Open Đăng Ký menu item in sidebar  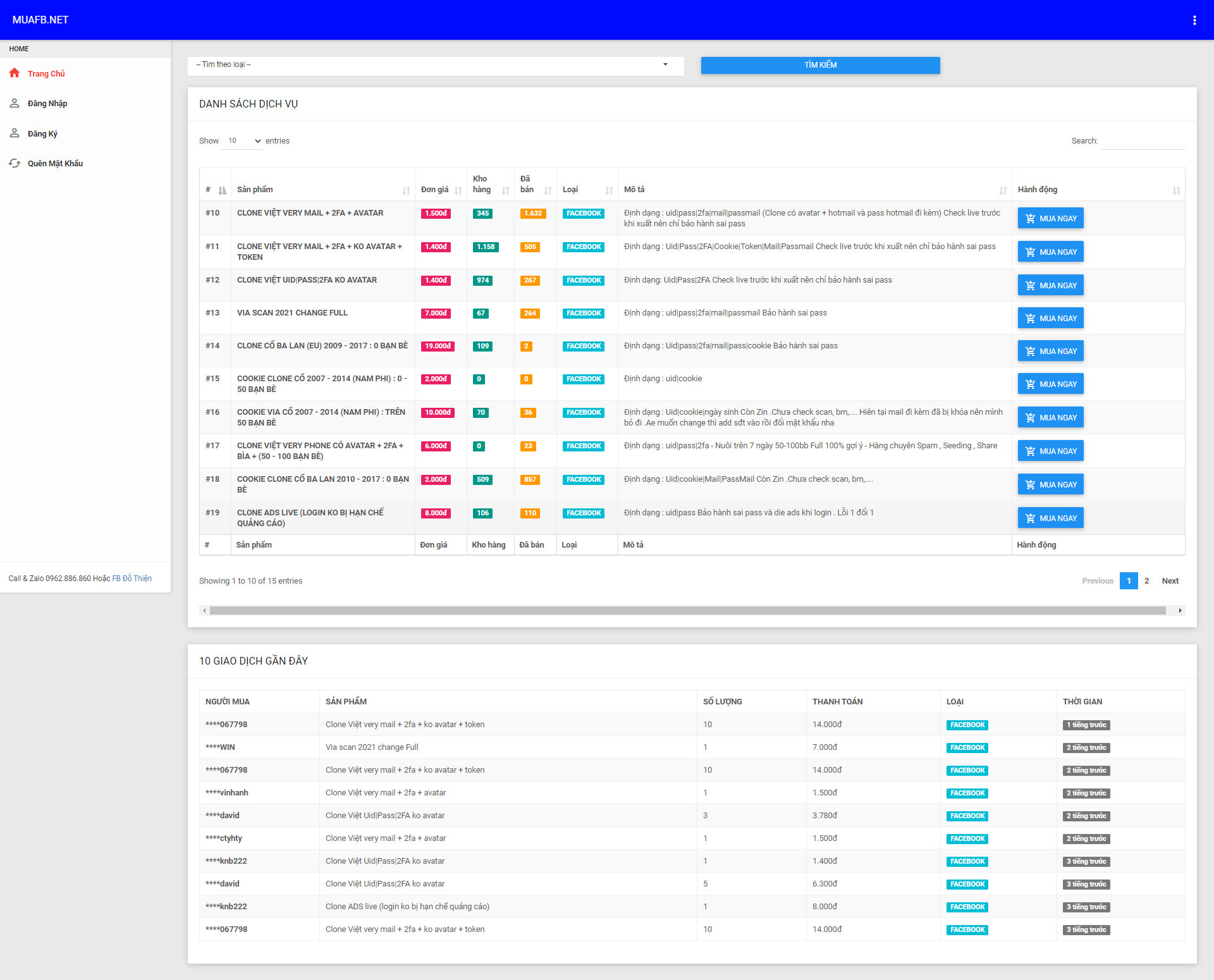click(42, 133)
